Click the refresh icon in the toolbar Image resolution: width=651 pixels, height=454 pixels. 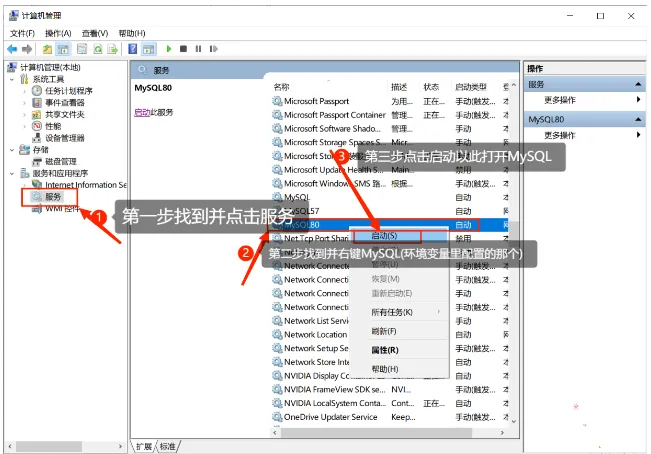[98, 49]
